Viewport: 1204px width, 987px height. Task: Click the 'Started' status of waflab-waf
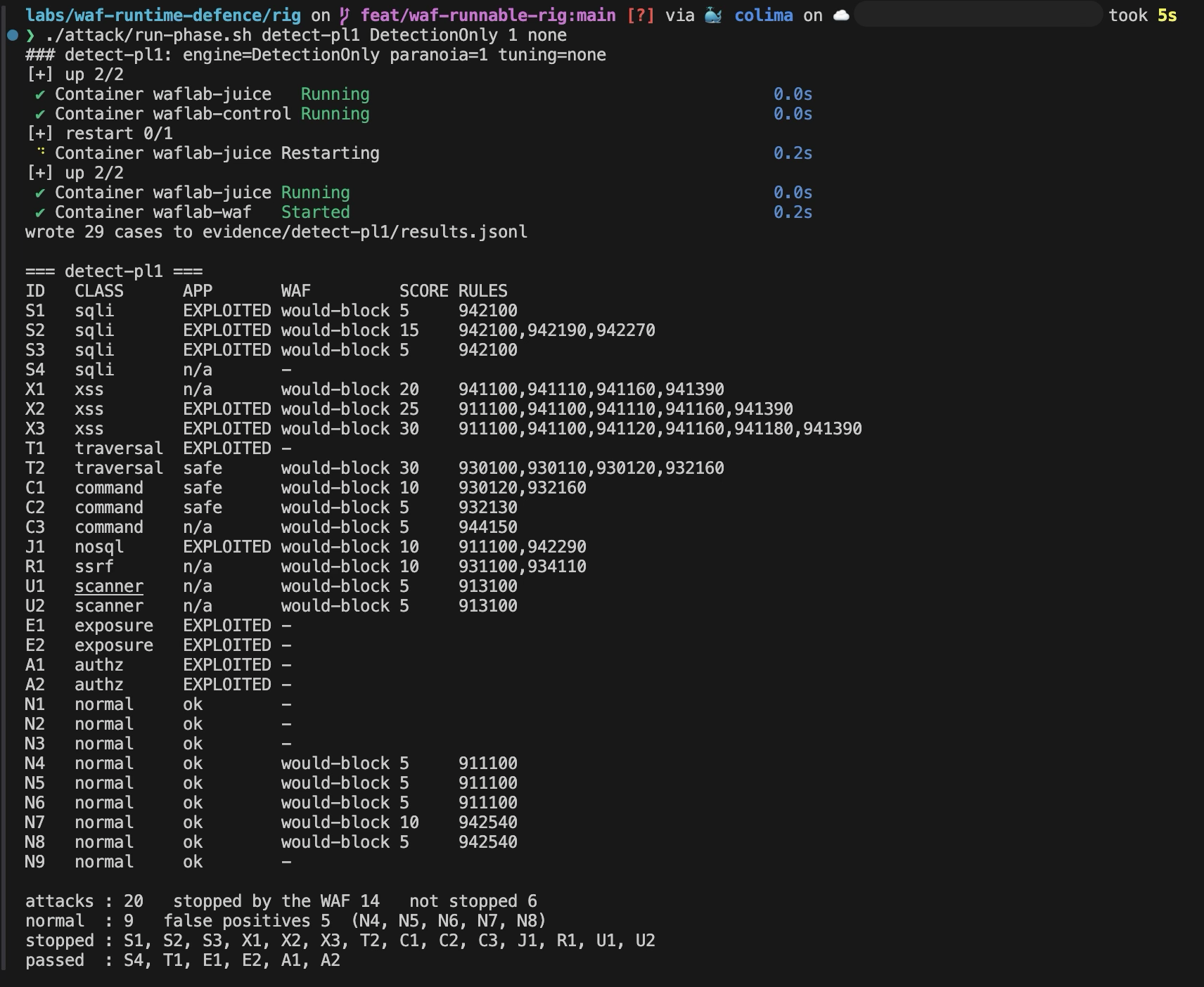(315, 212)
